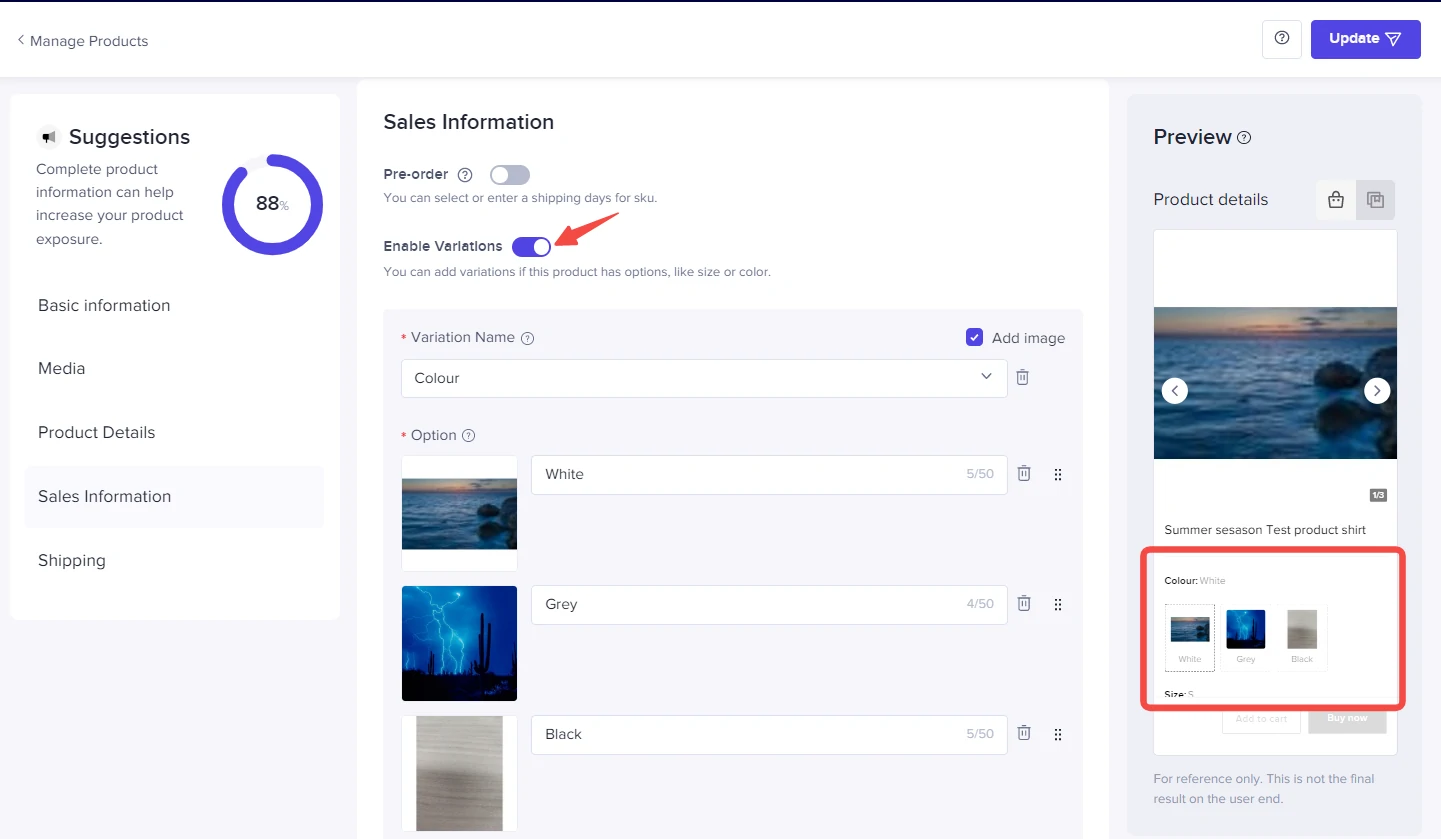Viewport: 1441px width, 839px height.
Task: Show previous preview image with left arrow
Action: (x=1175, y=391)
